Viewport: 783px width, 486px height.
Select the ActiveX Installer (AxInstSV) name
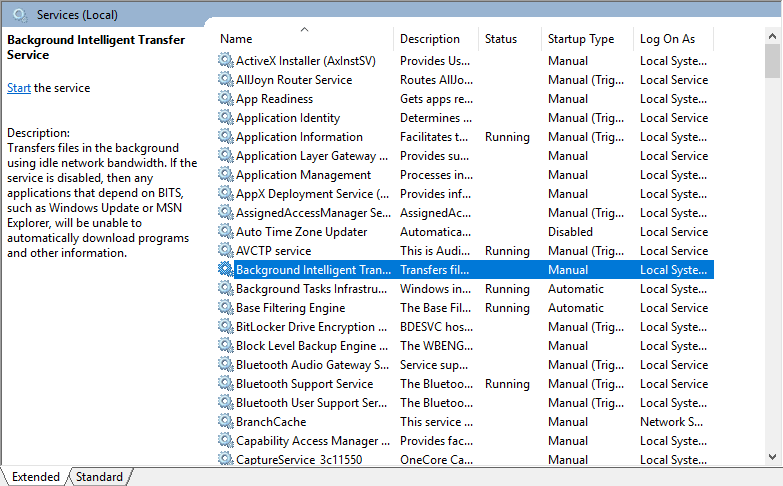coord(306,61)
